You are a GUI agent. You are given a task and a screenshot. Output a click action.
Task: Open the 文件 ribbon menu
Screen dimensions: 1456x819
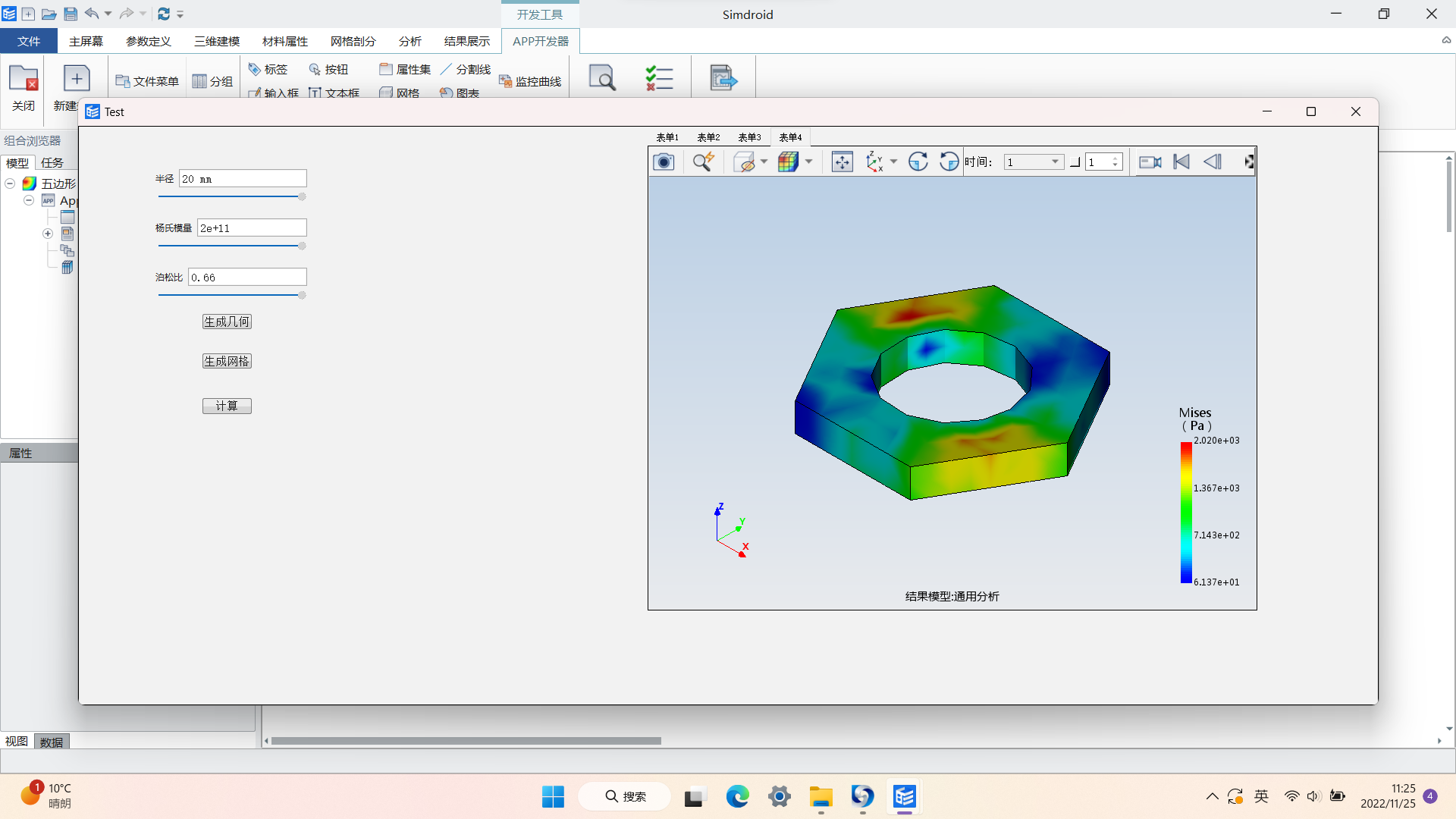[x=29, y=41]
